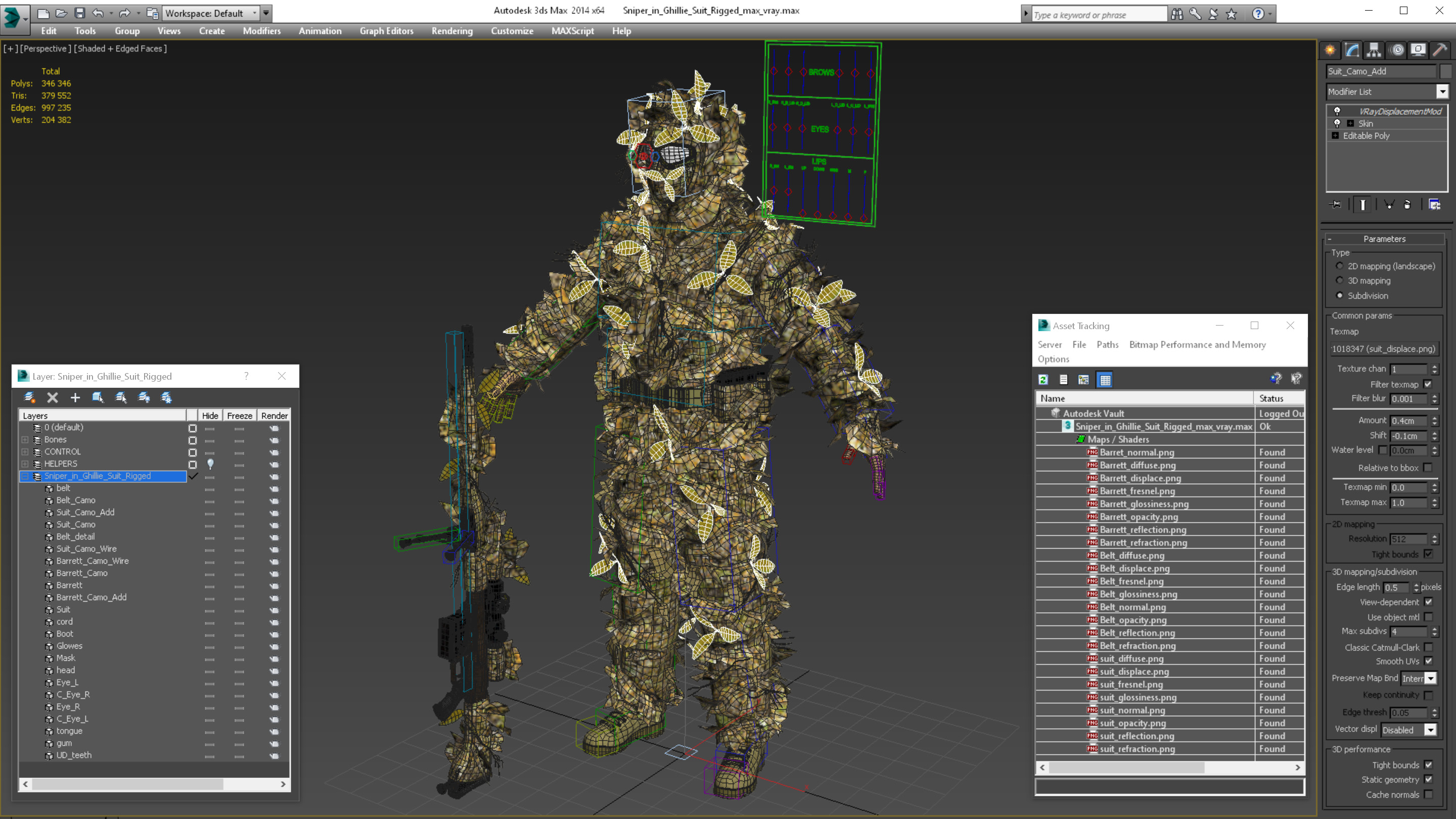
Task: Open the Modifier List dropdown
Action: point(1387,92)
